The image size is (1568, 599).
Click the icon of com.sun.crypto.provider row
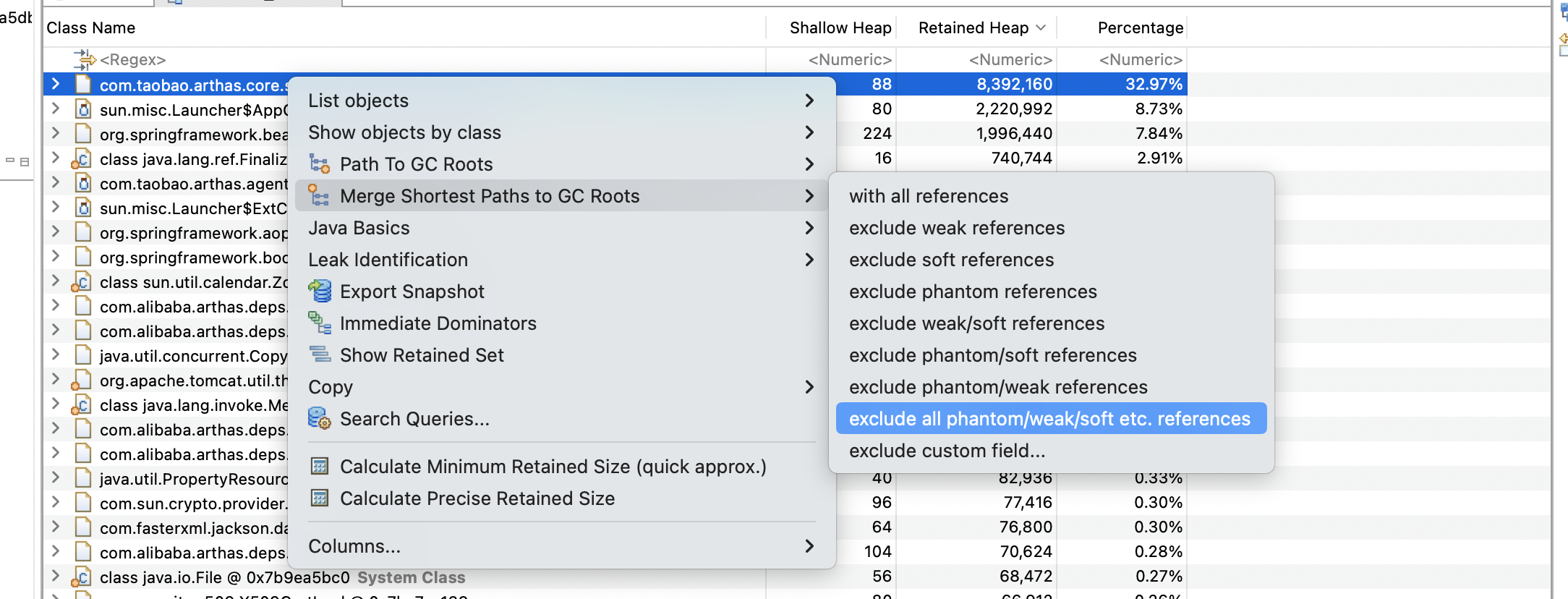click(84, 503)
